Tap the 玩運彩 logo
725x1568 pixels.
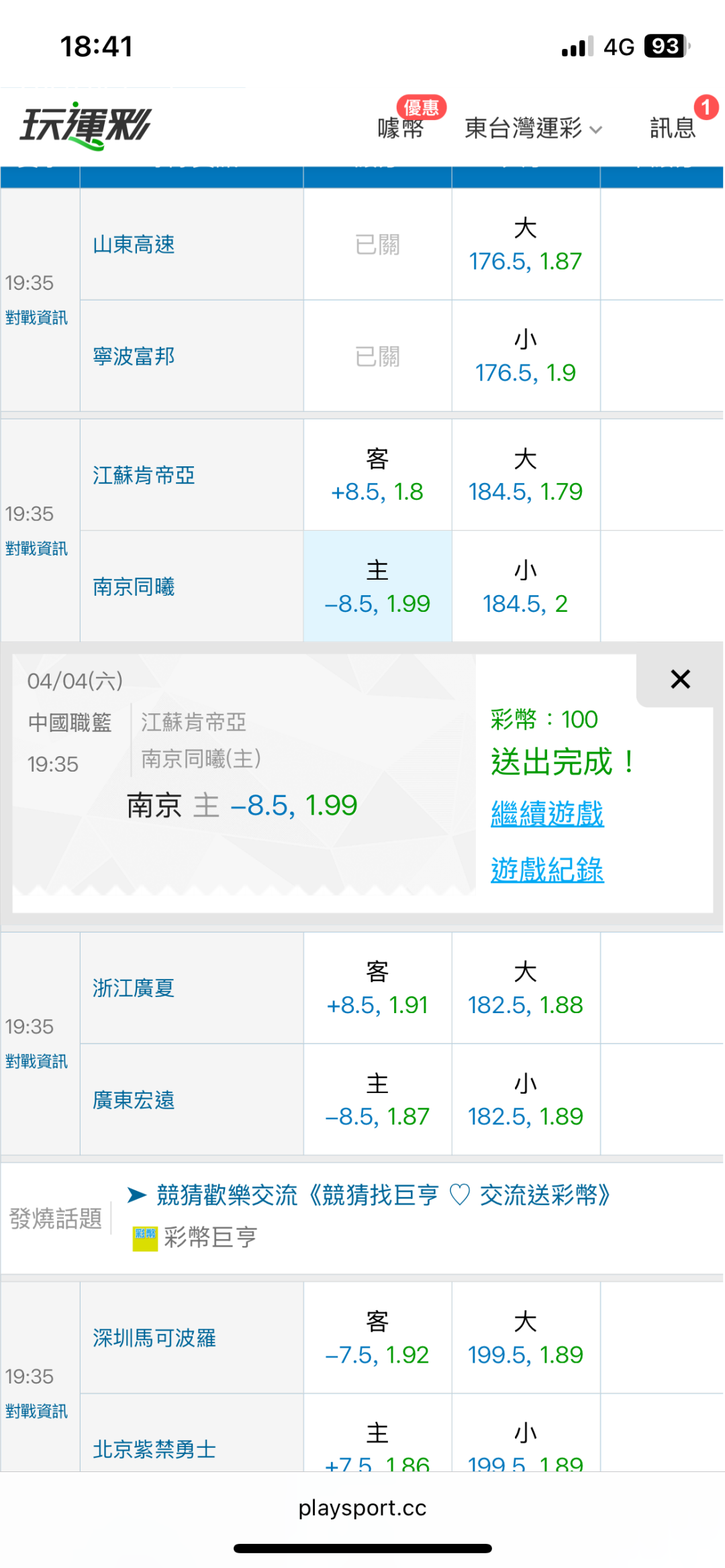[x=86, y=125]
